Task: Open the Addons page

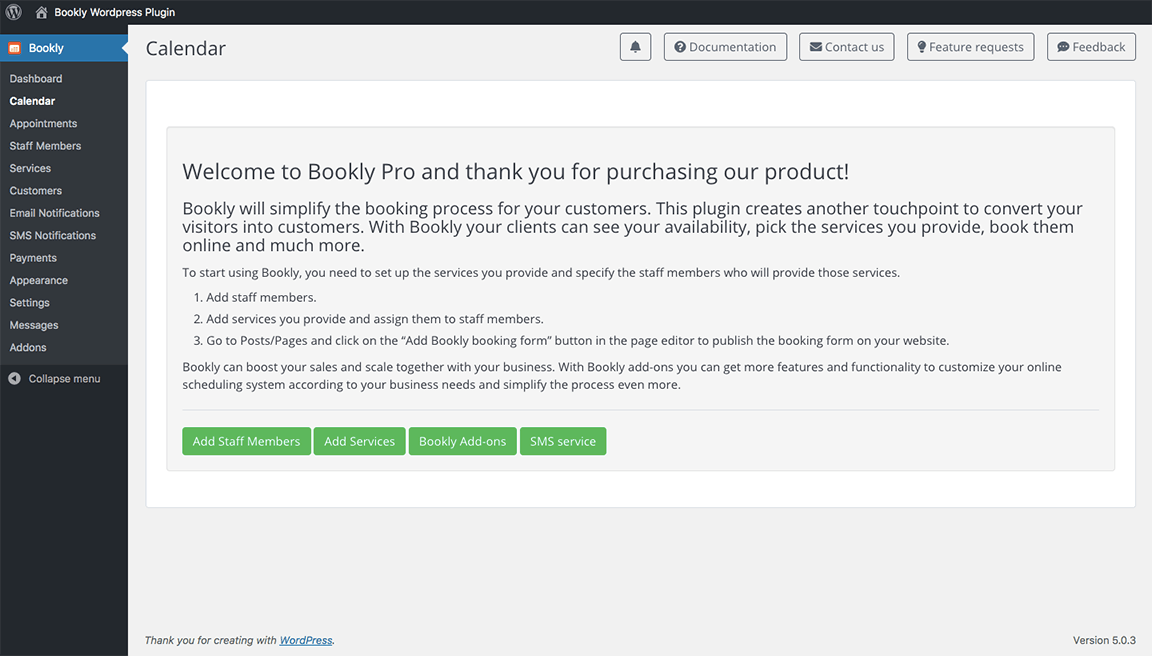Action: (28, 347)
